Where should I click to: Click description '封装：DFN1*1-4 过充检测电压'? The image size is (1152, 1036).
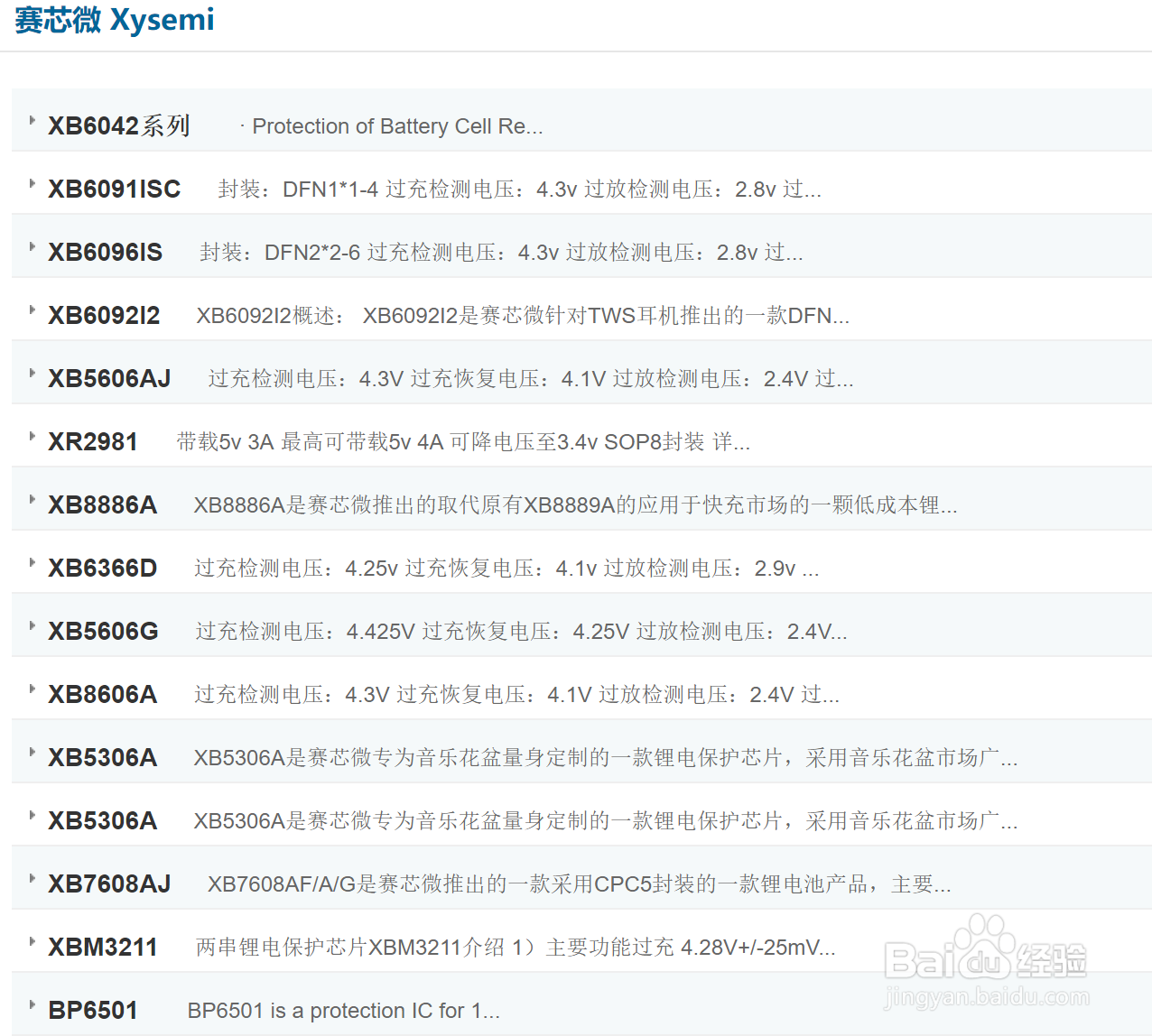(519, 189)
